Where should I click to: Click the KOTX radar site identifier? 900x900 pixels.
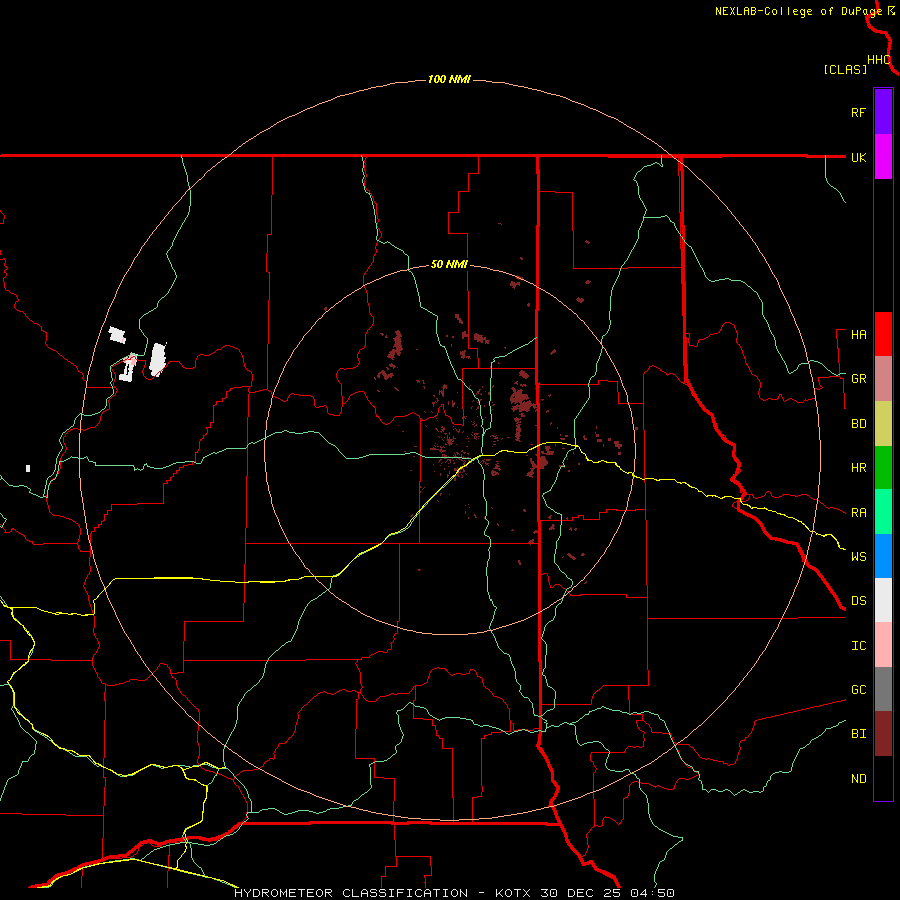click(x=514, y=893)
